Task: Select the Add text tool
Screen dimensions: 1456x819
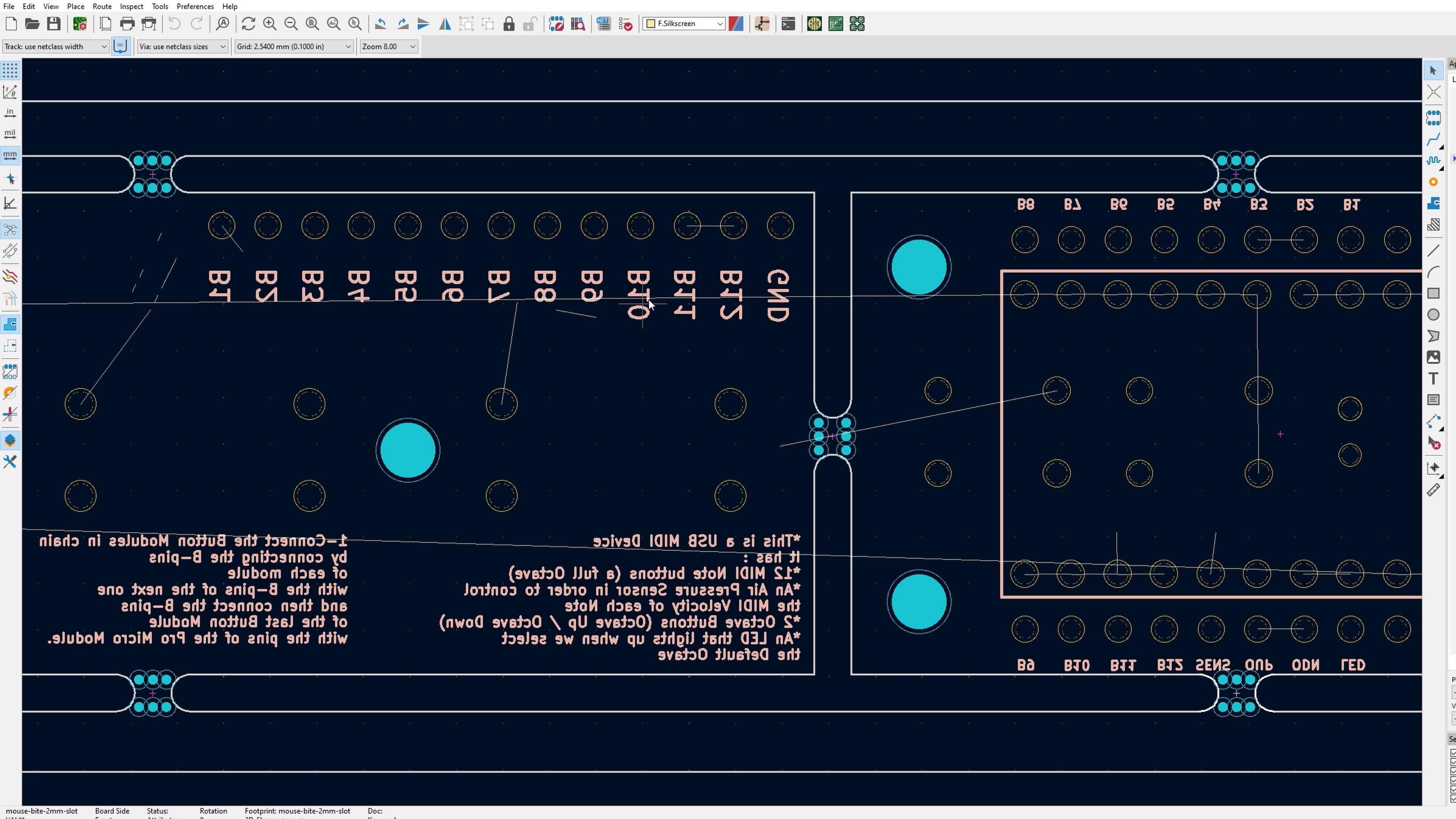Action: tap(1433, 379)
